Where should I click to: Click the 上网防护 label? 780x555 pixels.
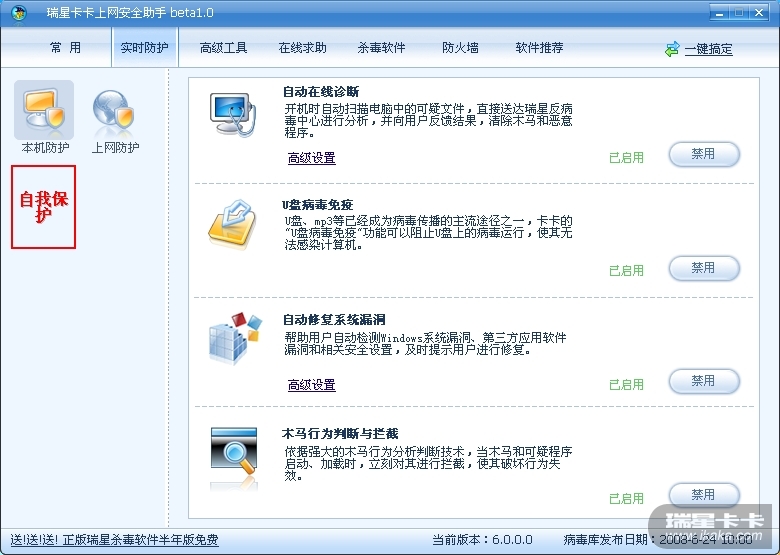pos(115,148)
